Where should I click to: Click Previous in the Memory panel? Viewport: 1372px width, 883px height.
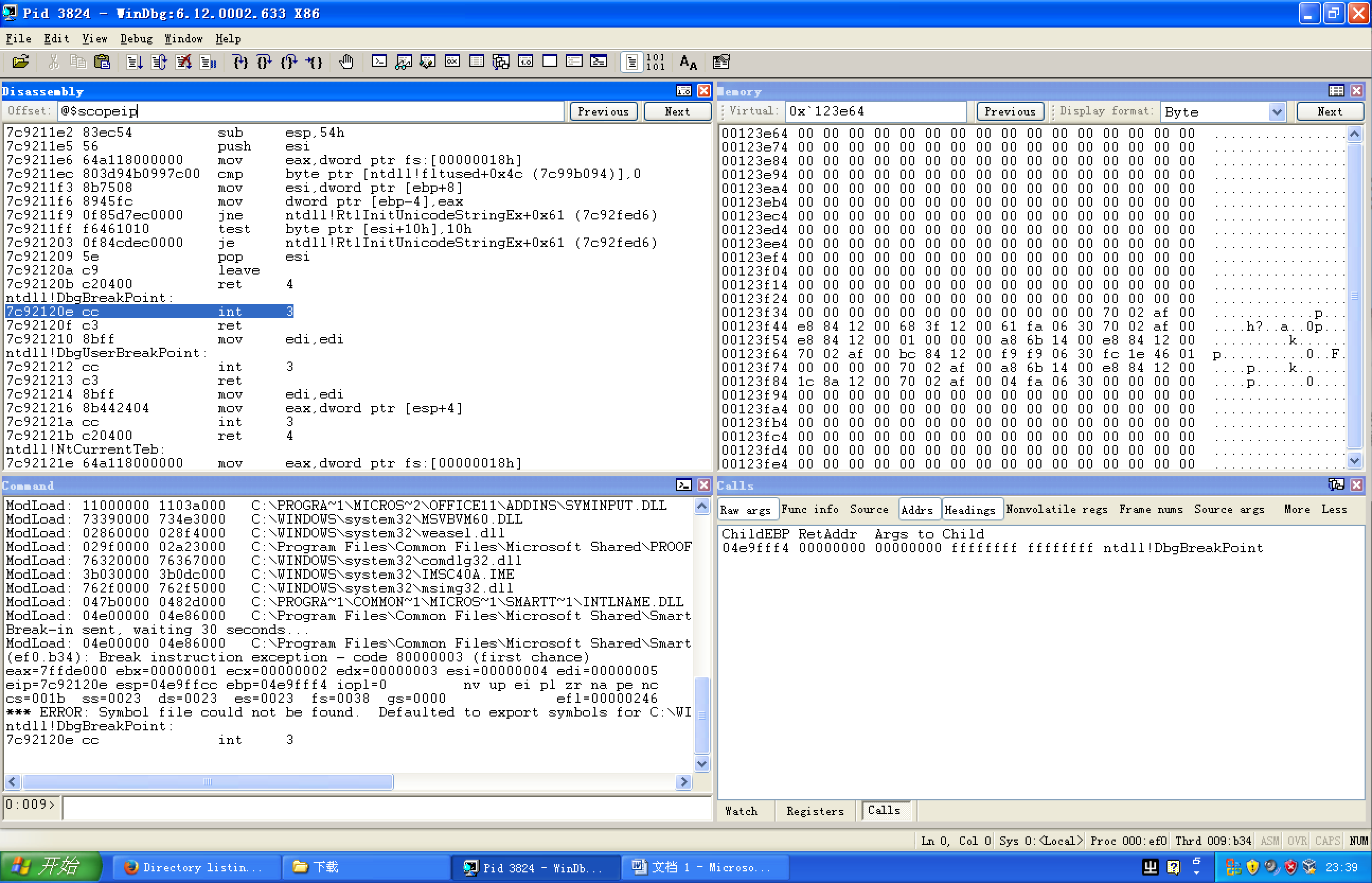click(1010, 112)
